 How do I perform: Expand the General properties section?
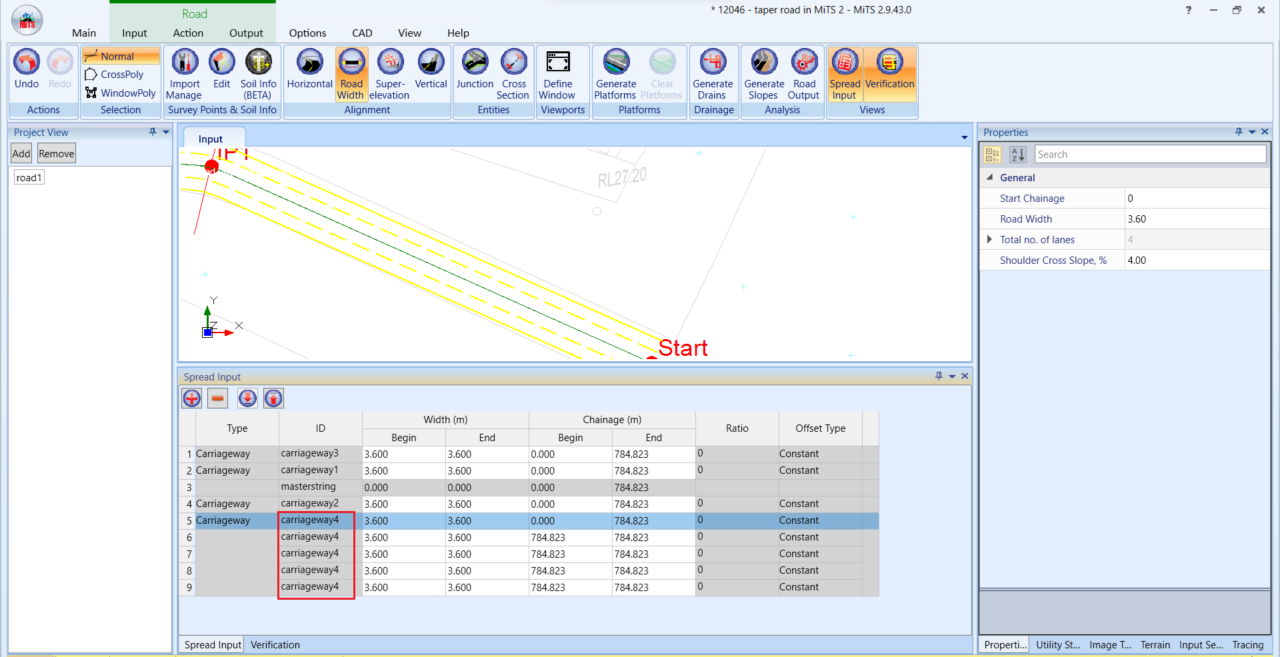tap(988, 177)
